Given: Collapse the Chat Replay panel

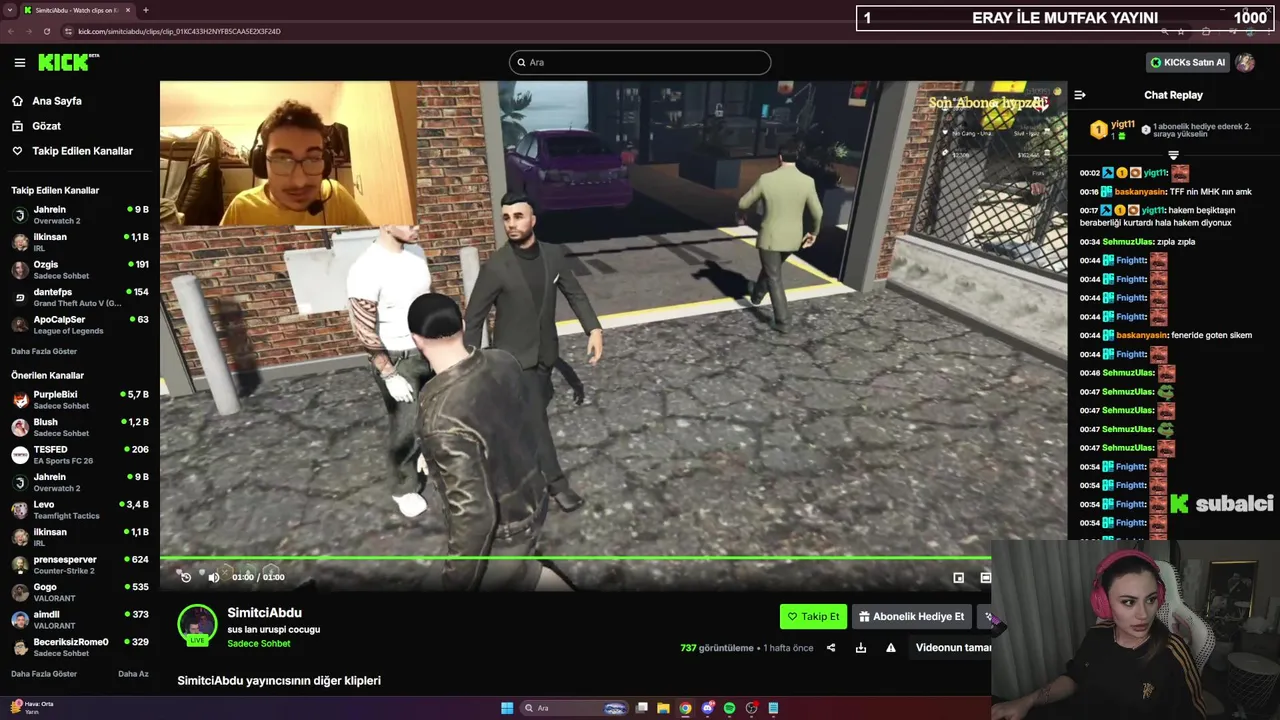Looking at the screenshot, I should [x=1080, y=95].
